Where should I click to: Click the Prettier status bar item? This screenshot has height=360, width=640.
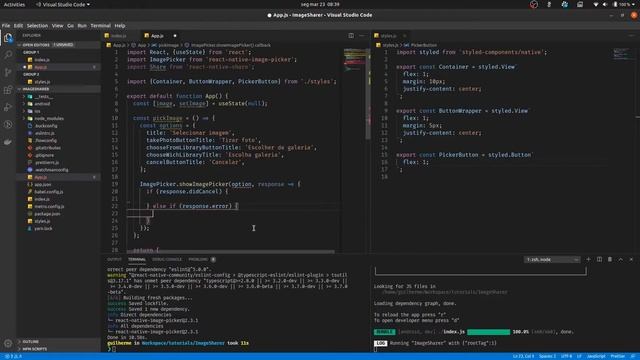[x=618, y=356]
